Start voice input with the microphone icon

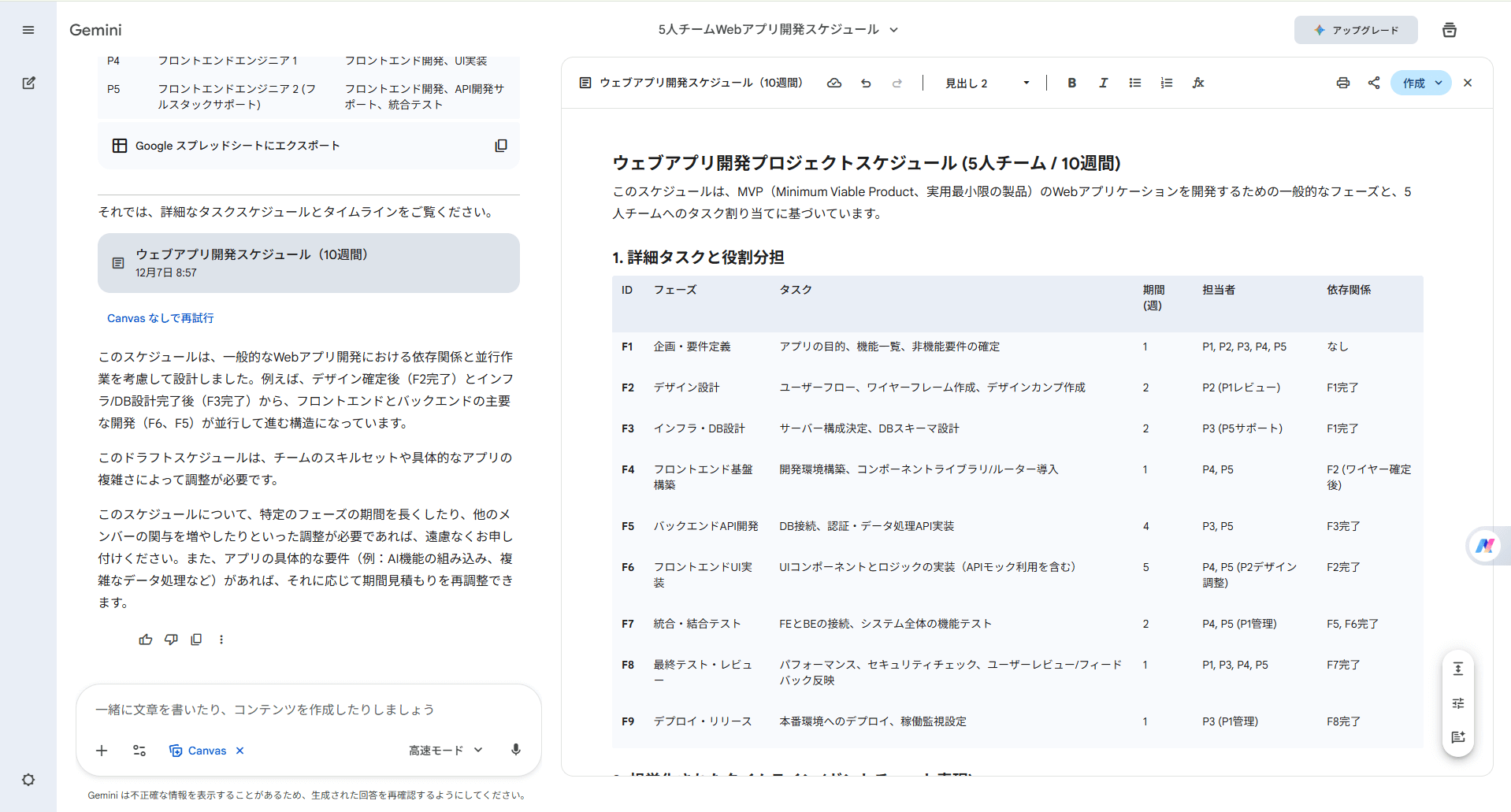click(516, 751)
